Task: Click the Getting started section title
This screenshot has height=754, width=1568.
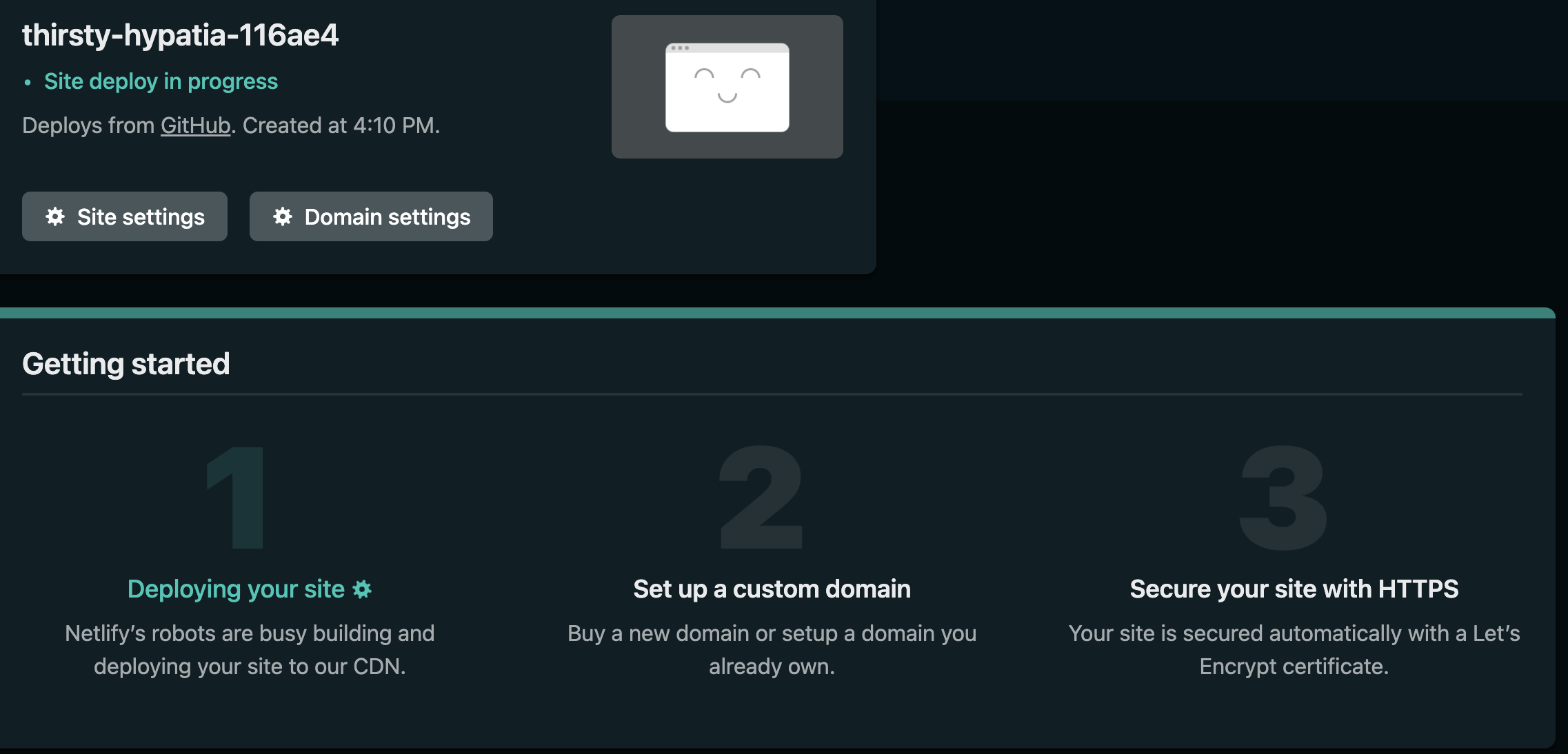Action: tap(126, 363)
